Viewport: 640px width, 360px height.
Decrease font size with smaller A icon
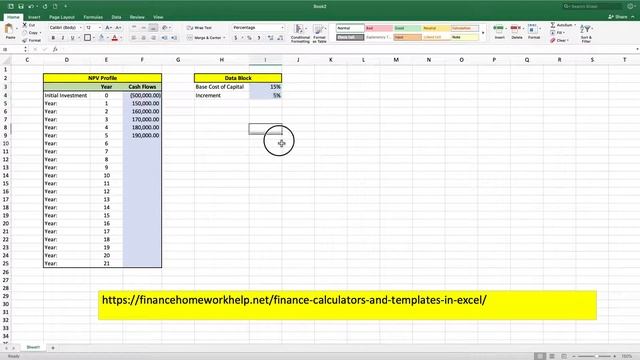point(118,27)
